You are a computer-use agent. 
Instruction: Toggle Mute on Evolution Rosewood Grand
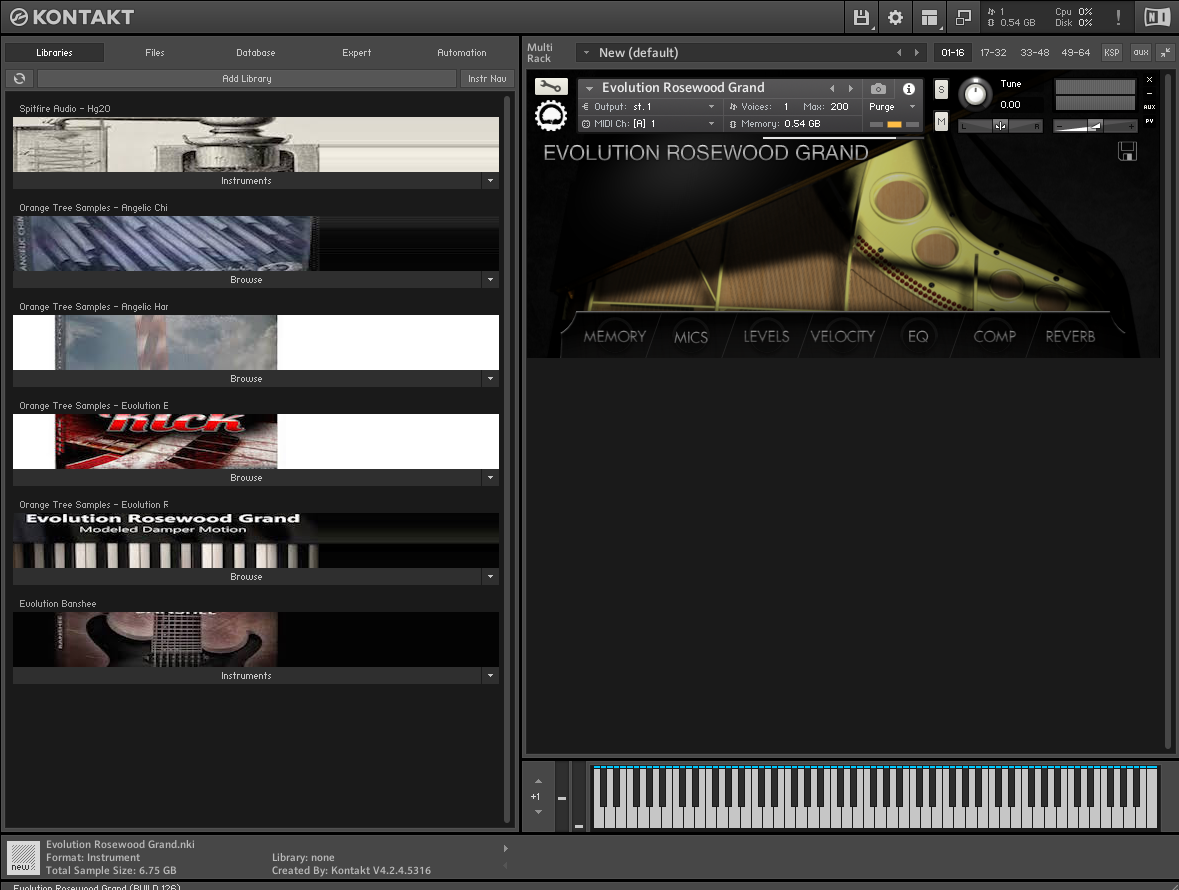[941, 121]
